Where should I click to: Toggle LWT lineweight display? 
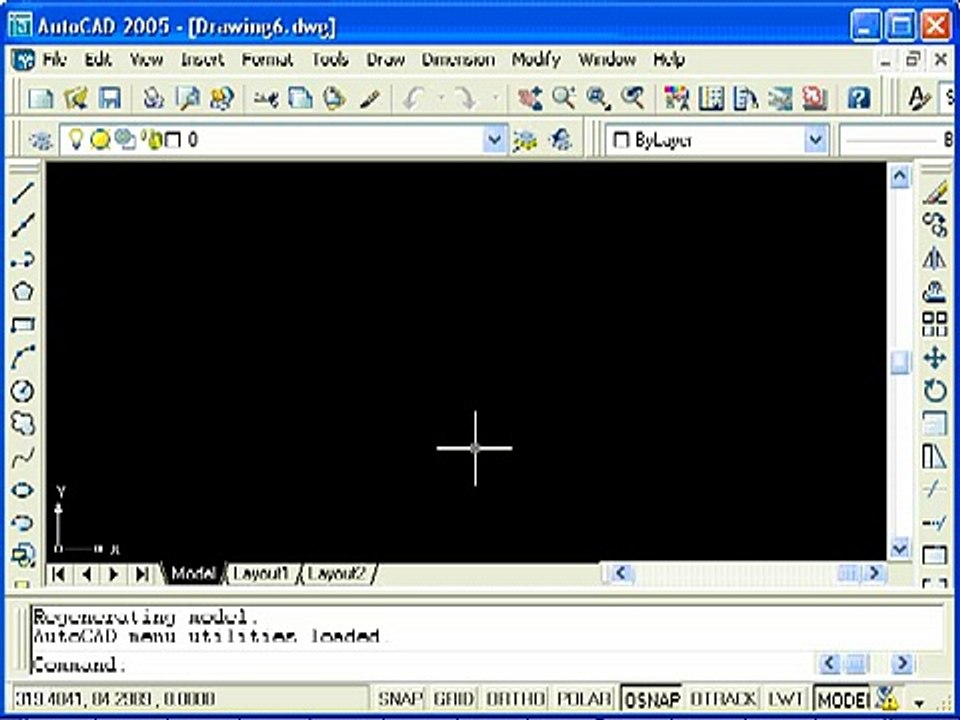[786, 699]
